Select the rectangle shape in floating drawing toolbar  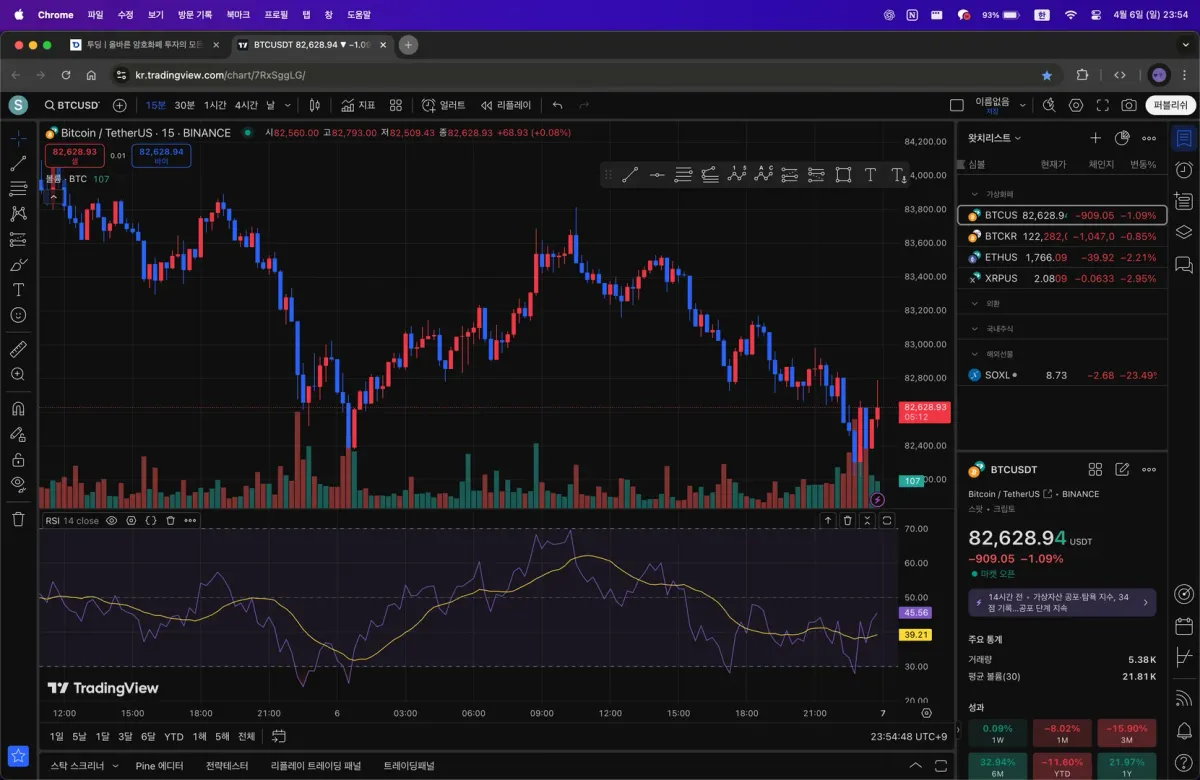[x=843, y=175]
